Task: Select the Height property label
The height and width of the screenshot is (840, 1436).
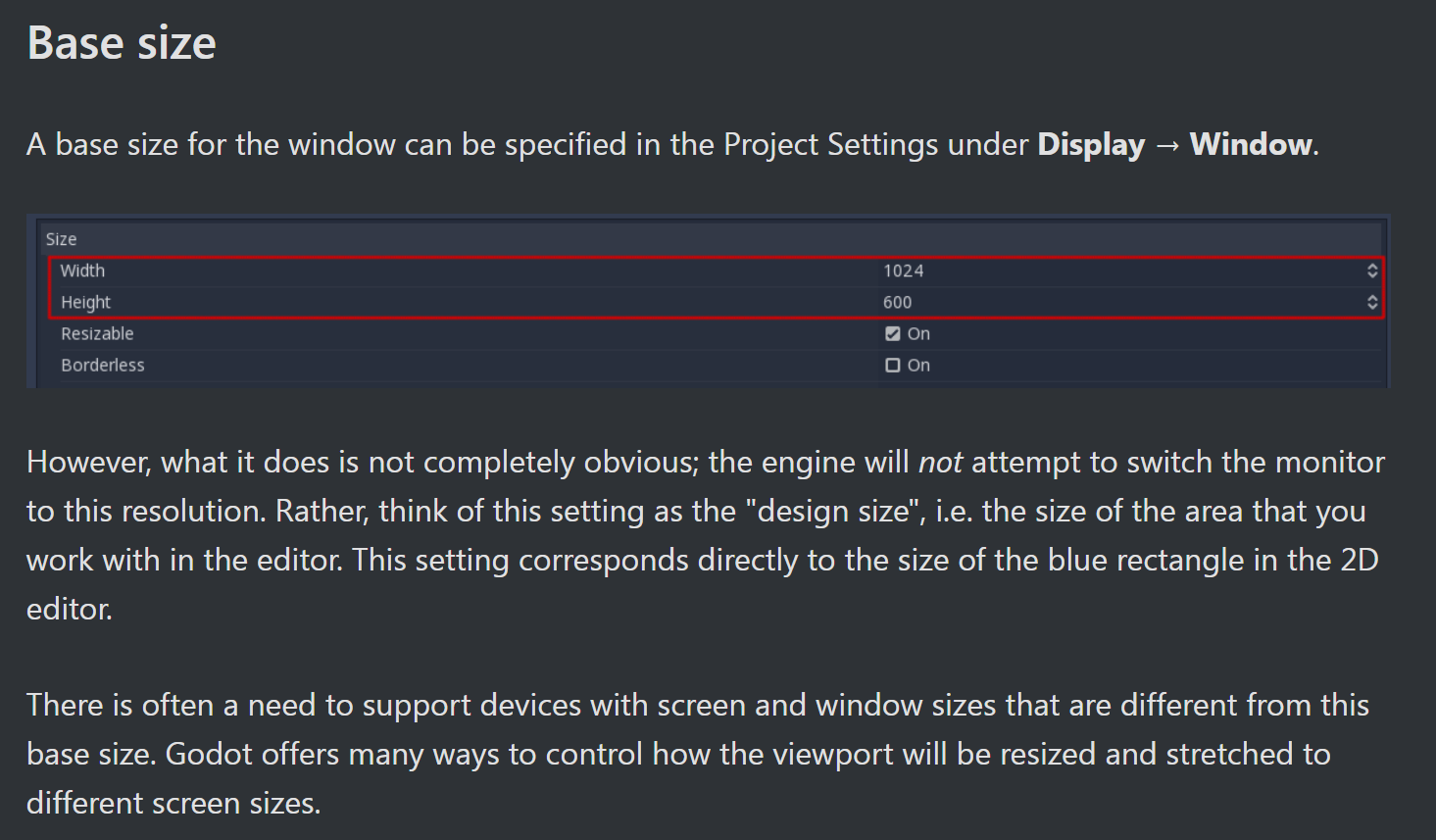Action: [85, 302]
